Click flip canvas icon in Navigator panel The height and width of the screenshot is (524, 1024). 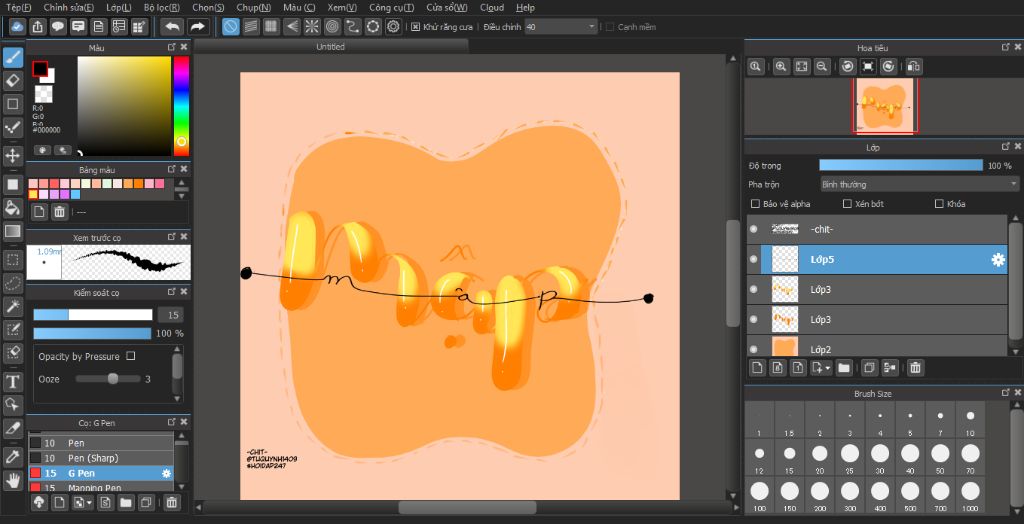(914, 66)
